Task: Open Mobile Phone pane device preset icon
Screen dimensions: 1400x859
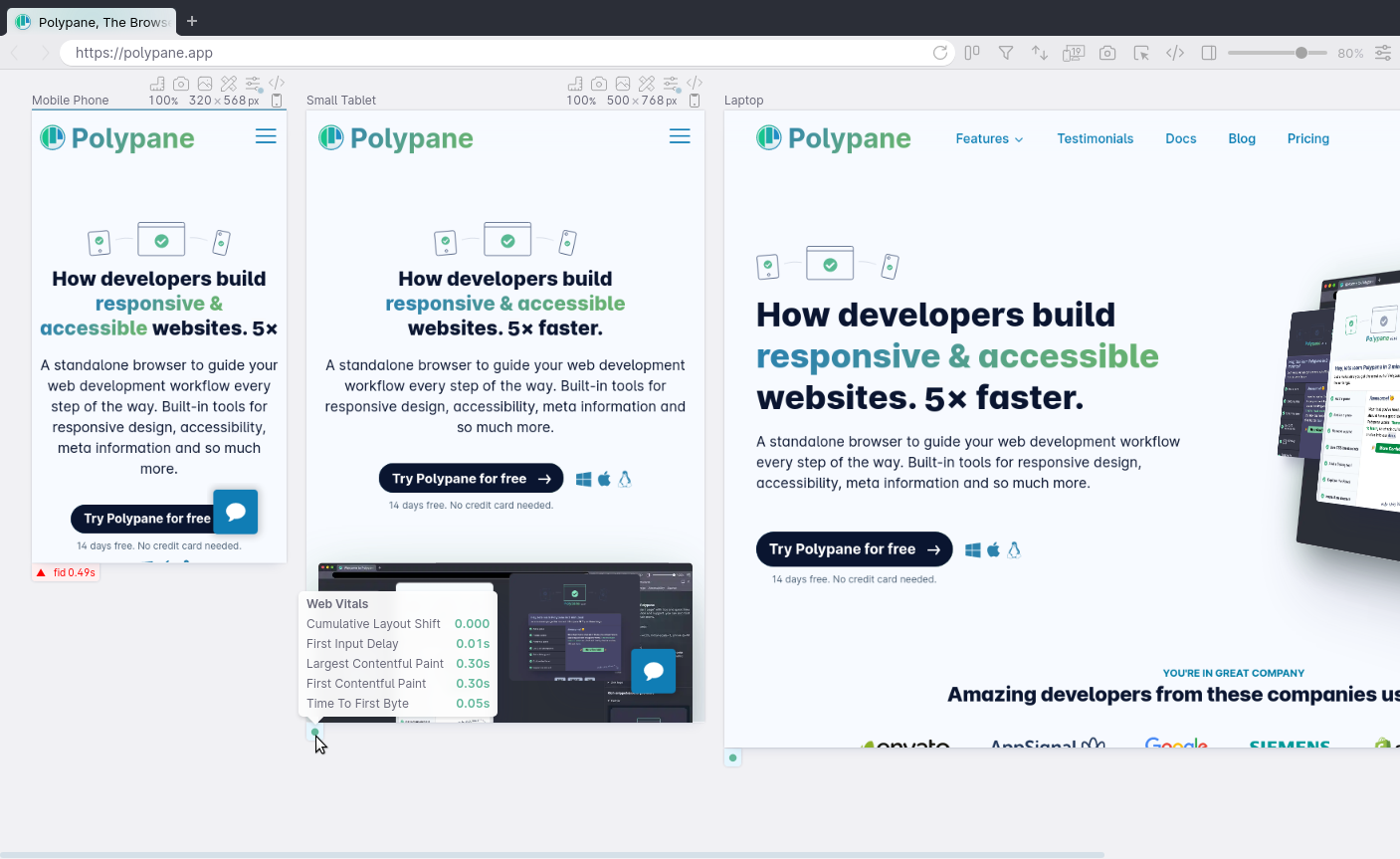Action: pyautogui.click(x=277, y=101)
